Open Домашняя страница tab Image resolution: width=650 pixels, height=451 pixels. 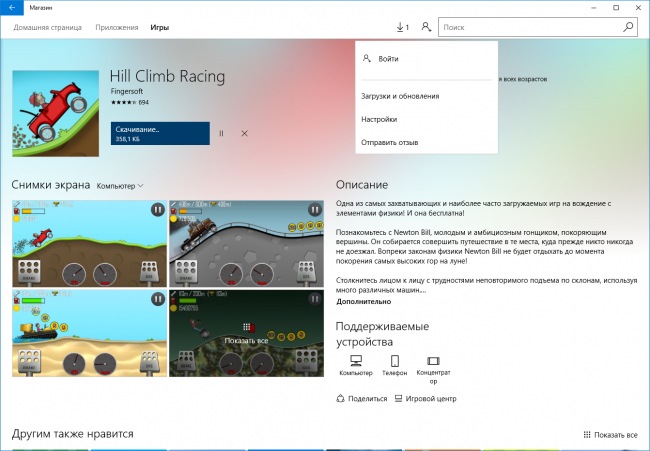tap(47, 27)
